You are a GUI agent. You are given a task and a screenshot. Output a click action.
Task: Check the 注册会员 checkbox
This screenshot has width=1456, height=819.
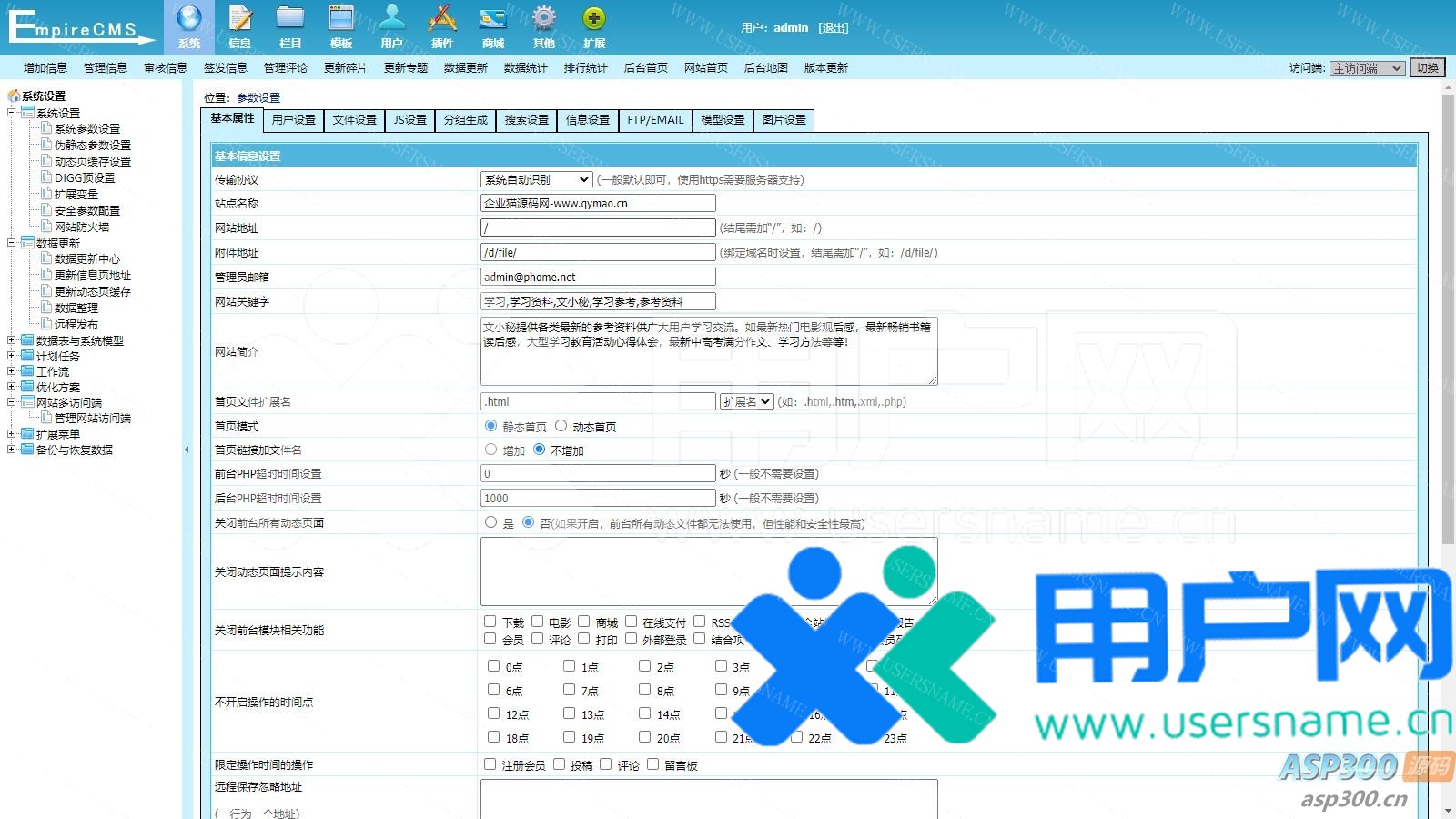[x=490, y=764]
